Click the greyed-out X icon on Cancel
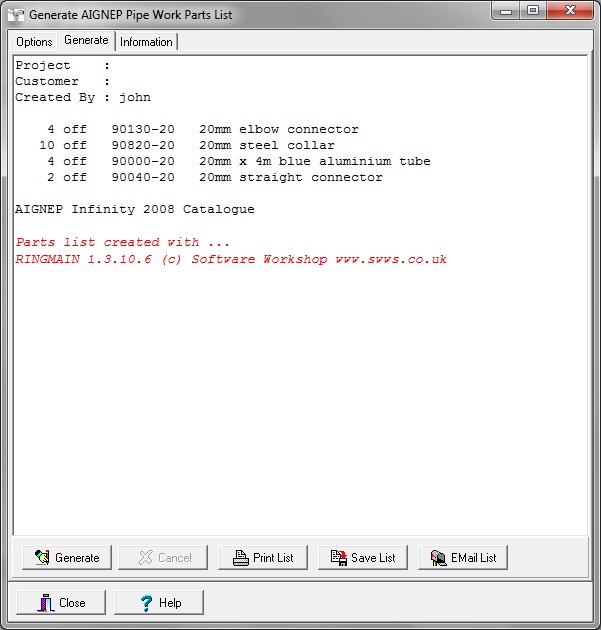Image resolution: width=601 pixels, height=630 pixels. (x=145, y=557)
